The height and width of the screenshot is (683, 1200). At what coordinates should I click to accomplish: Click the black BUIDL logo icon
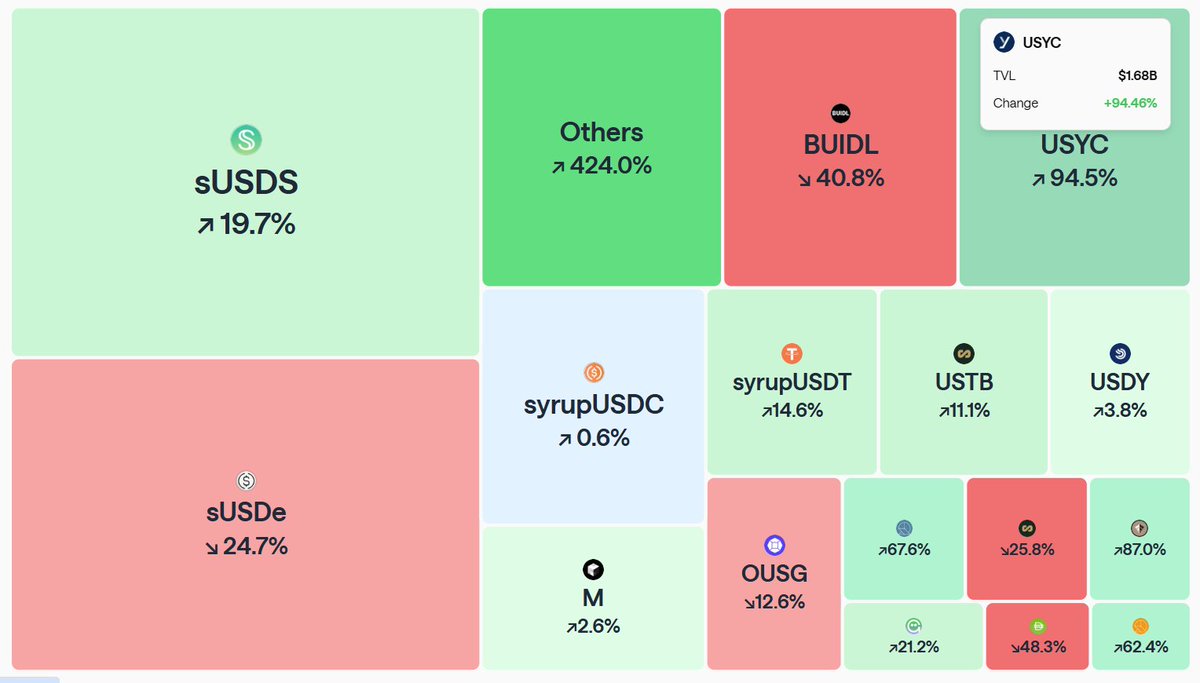(840, 113)
